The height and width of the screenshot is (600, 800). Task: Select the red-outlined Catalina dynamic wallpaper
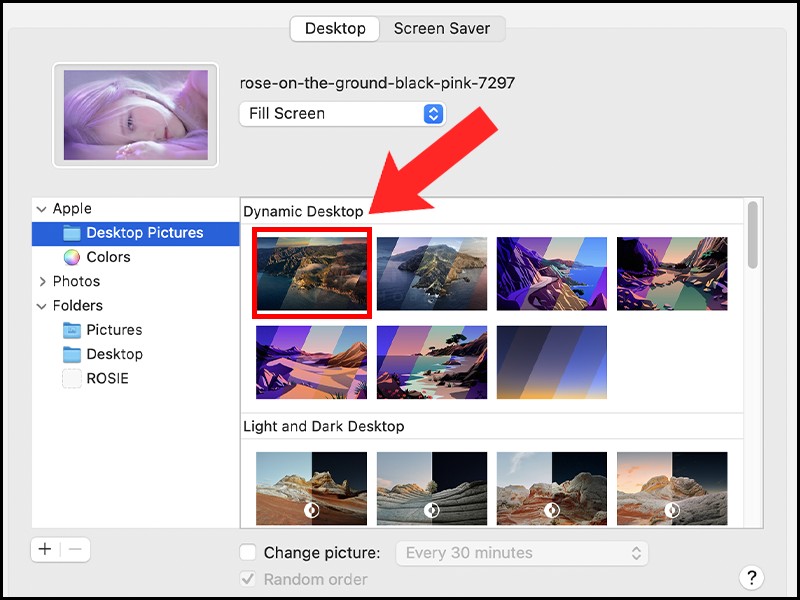tap(312, 273)
